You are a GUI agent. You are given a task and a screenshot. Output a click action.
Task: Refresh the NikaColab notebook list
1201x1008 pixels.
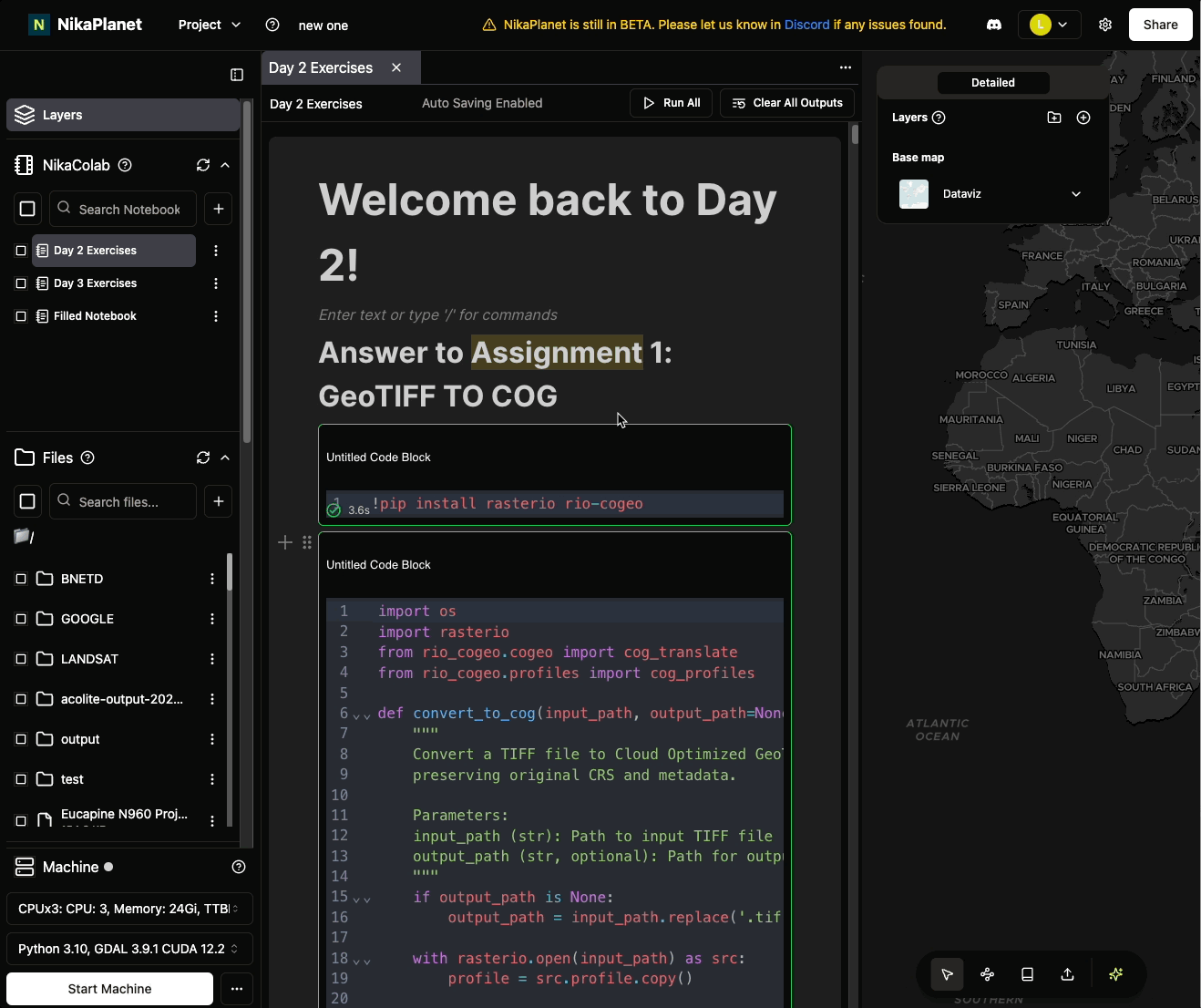click(203, 165)
